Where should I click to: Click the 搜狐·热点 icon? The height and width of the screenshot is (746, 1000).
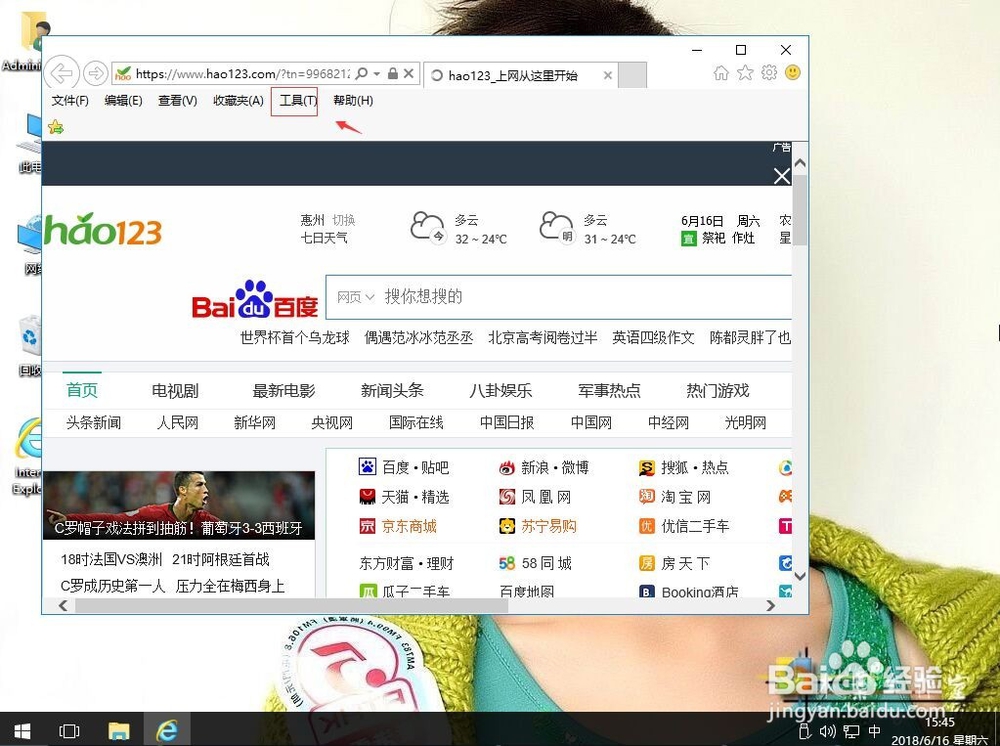(647, 467)
